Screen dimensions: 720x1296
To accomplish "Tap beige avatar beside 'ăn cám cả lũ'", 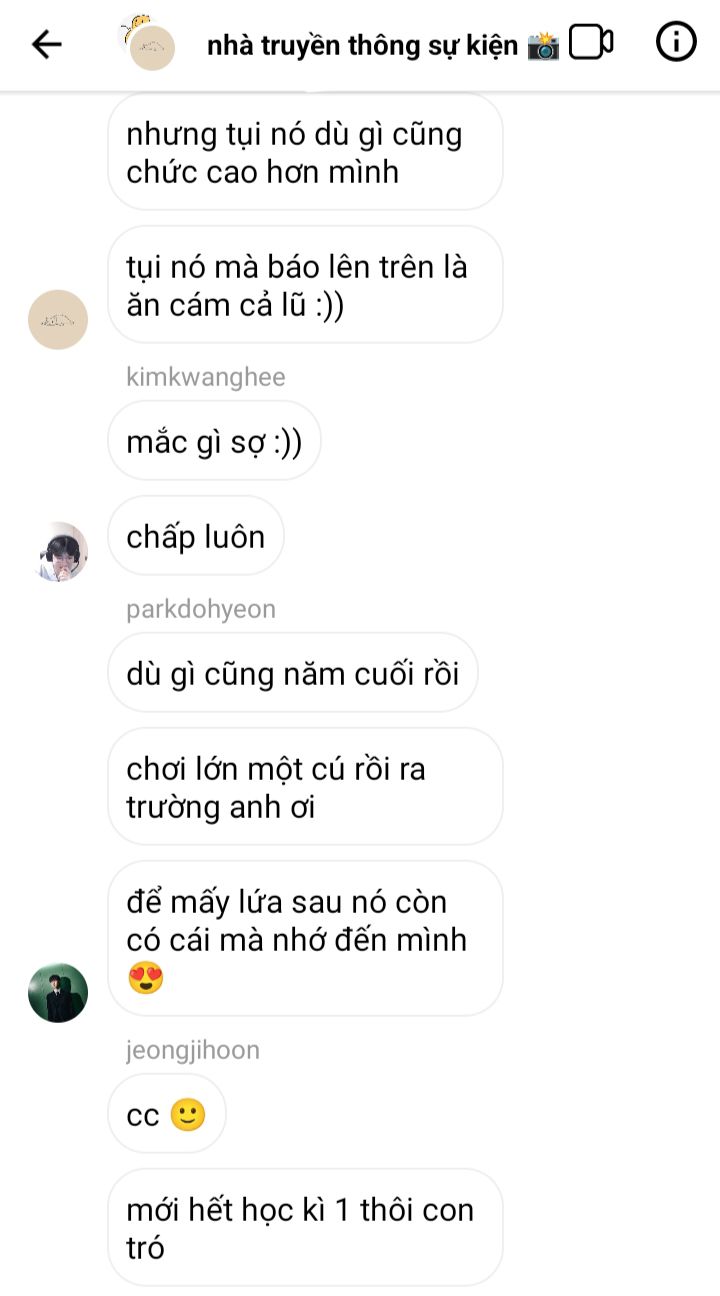I will (x=58, y=319).
